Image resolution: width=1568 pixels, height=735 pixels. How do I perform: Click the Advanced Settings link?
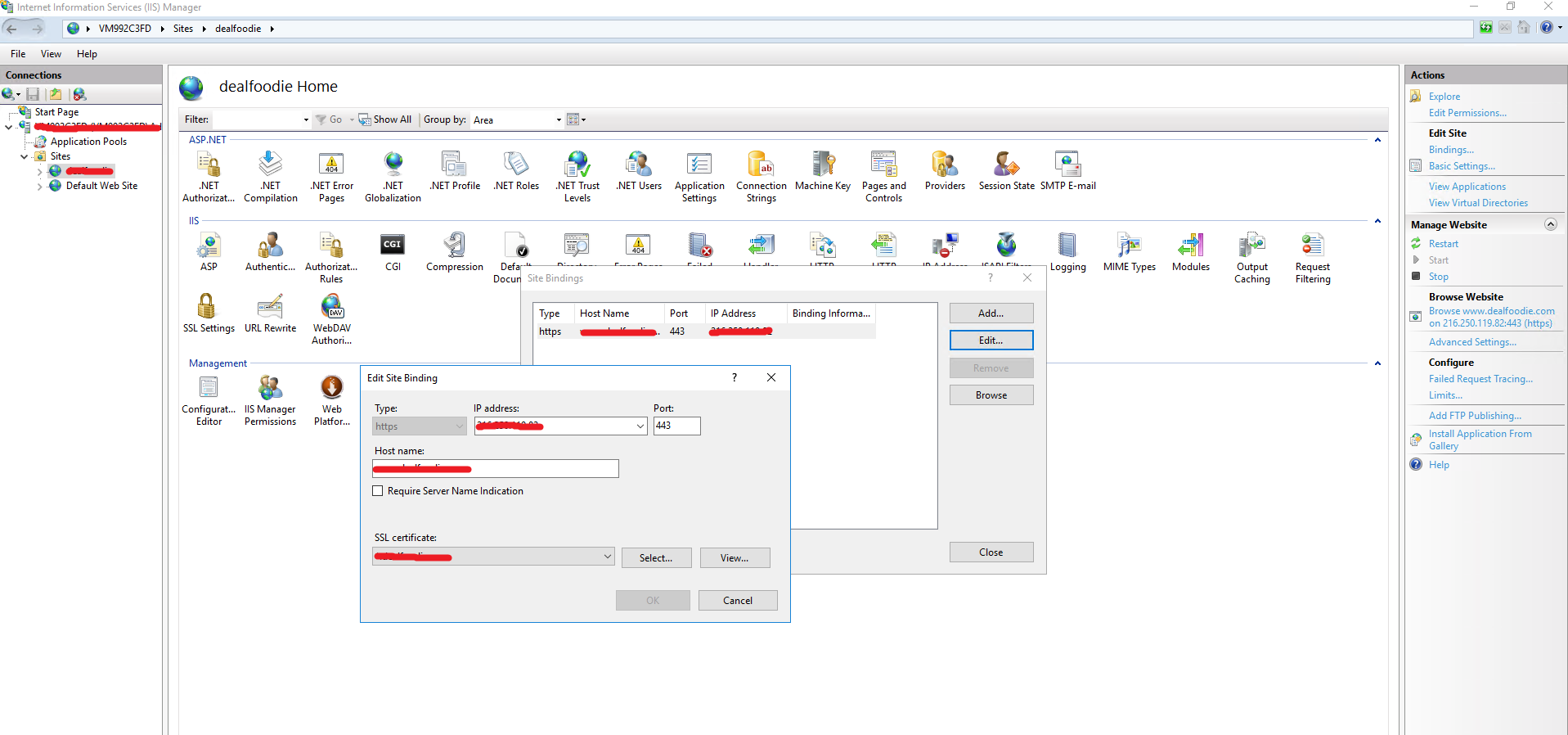click(1471, 342)
